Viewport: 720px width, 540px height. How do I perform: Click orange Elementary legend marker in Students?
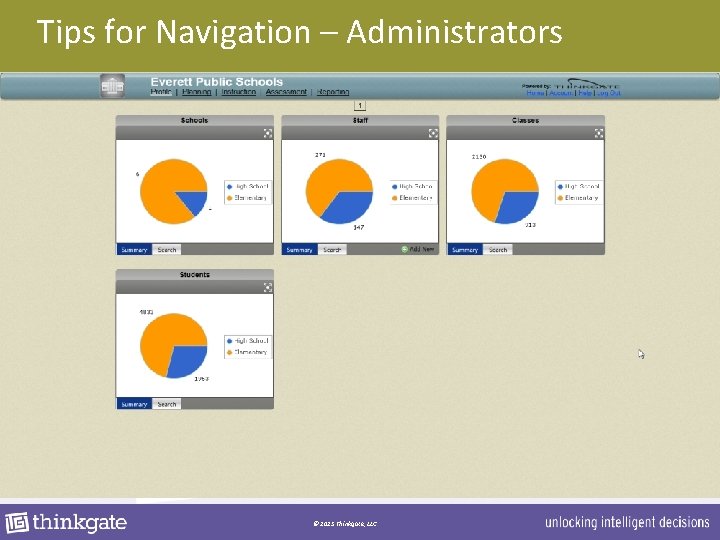click(x=230, y=352)
